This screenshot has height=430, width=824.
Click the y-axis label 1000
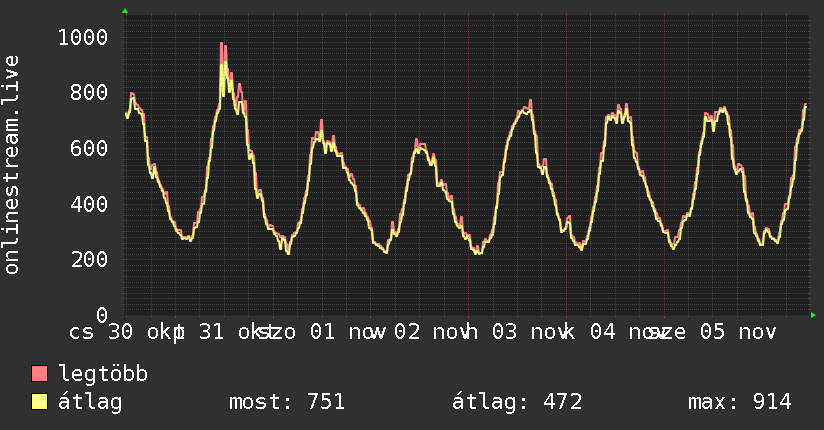83,37
